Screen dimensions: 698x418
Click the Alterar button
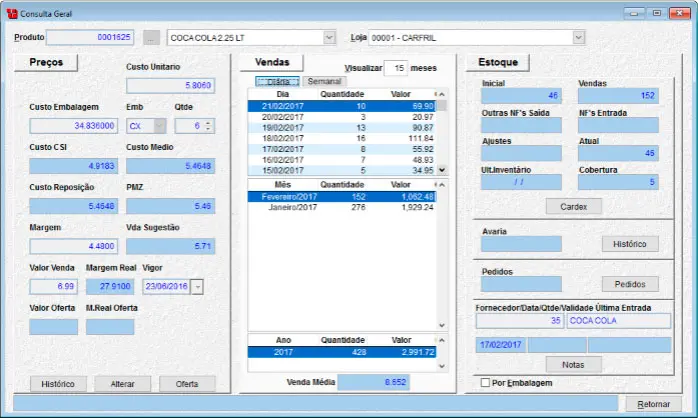coord(122,384)
